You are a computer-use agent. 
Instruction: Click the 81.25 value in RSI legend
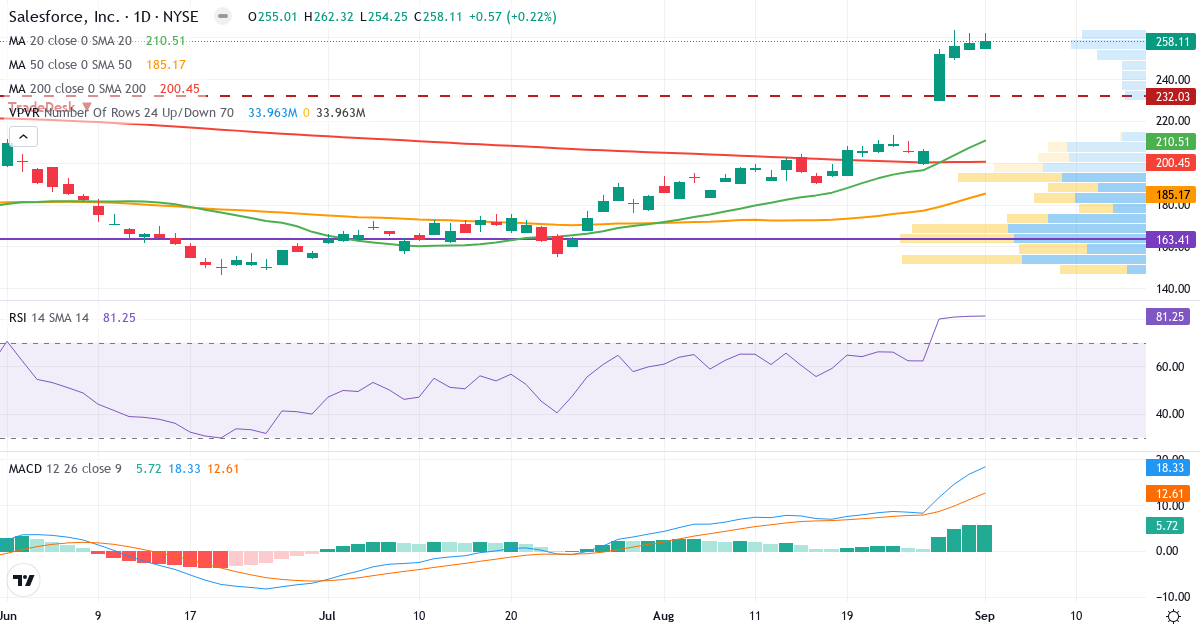click(x=119, y=317)
